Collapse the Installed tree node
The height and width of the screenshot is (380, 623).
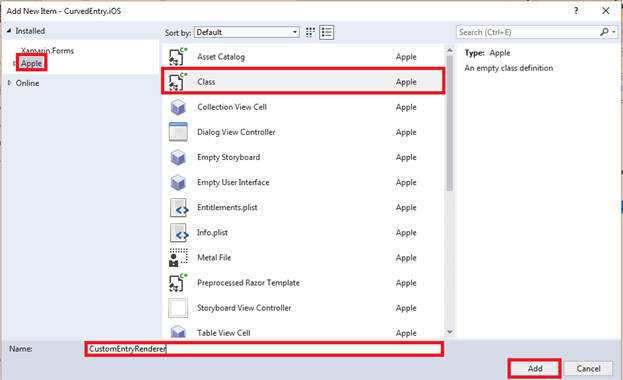pyautogui.click(x=9, y=31)
